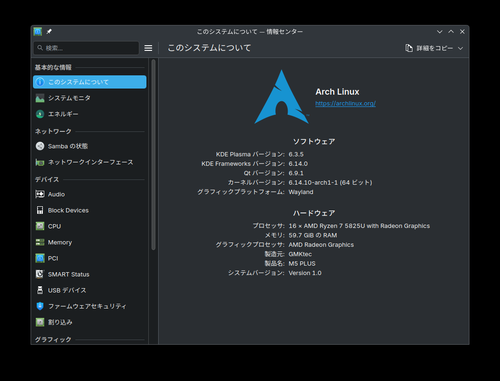Viewport: 500px width, 381px height.
Task: Select エネルギー entry
Action: click(x=90, y=114)
